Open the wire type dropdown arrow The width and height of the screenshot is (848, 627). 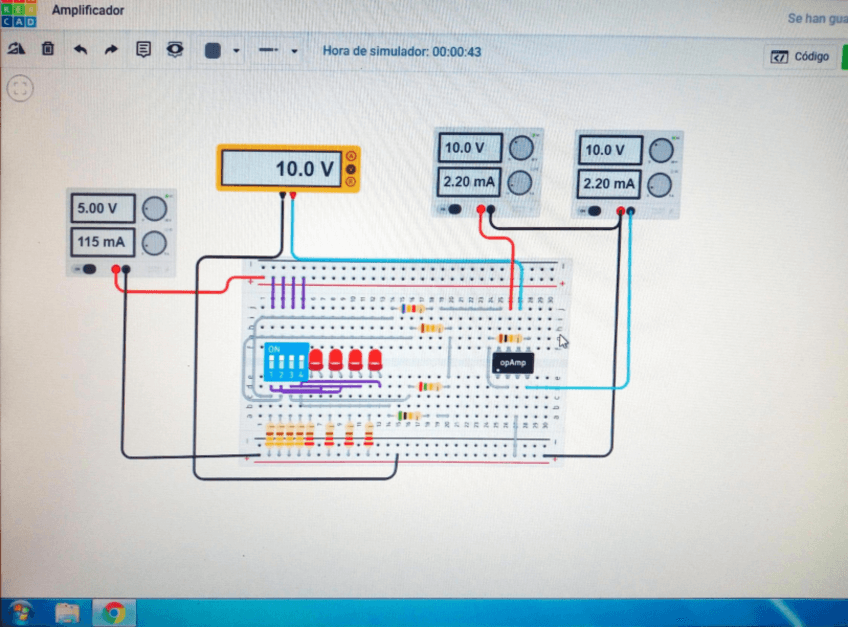pyautogui.click(x=294, y=50)
